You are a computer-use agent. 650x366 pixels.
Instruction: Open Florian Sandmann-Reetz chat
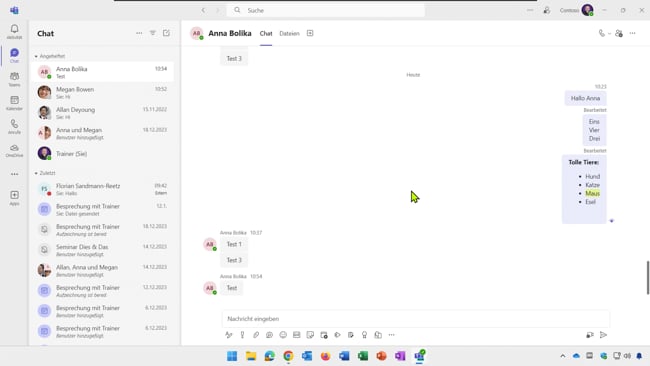click(102, 189)
